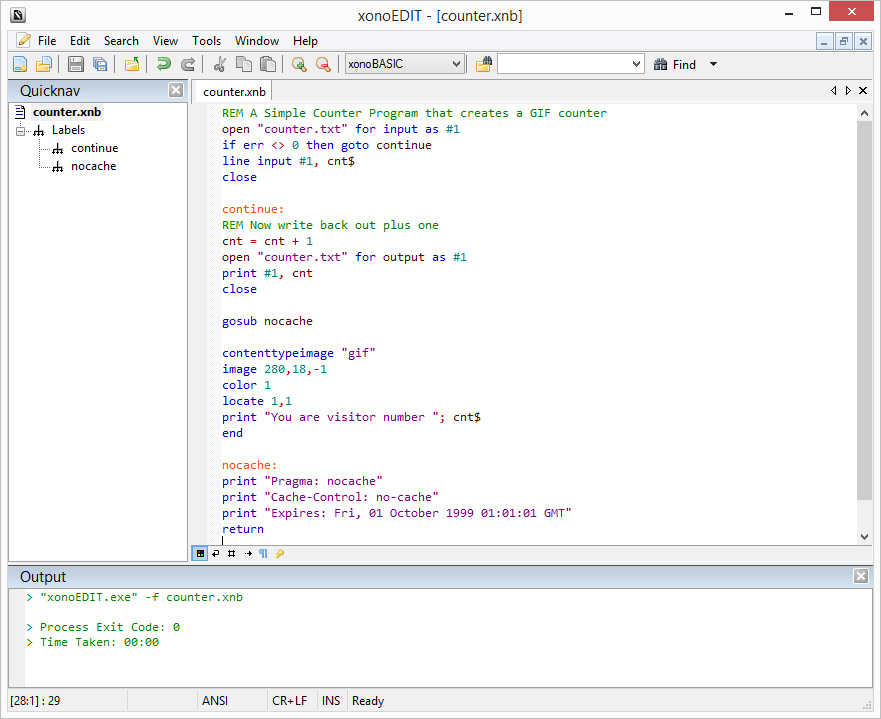Click the icon beside the continue label
881x719 pixels.
[58, 148]
